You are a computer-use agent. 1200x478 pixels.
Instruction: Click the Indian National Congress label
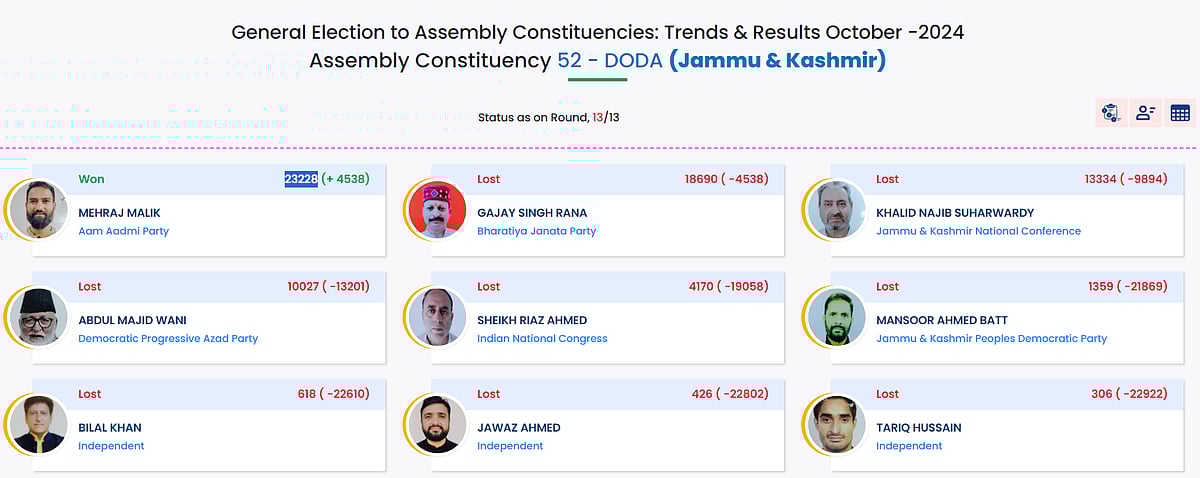542,339
